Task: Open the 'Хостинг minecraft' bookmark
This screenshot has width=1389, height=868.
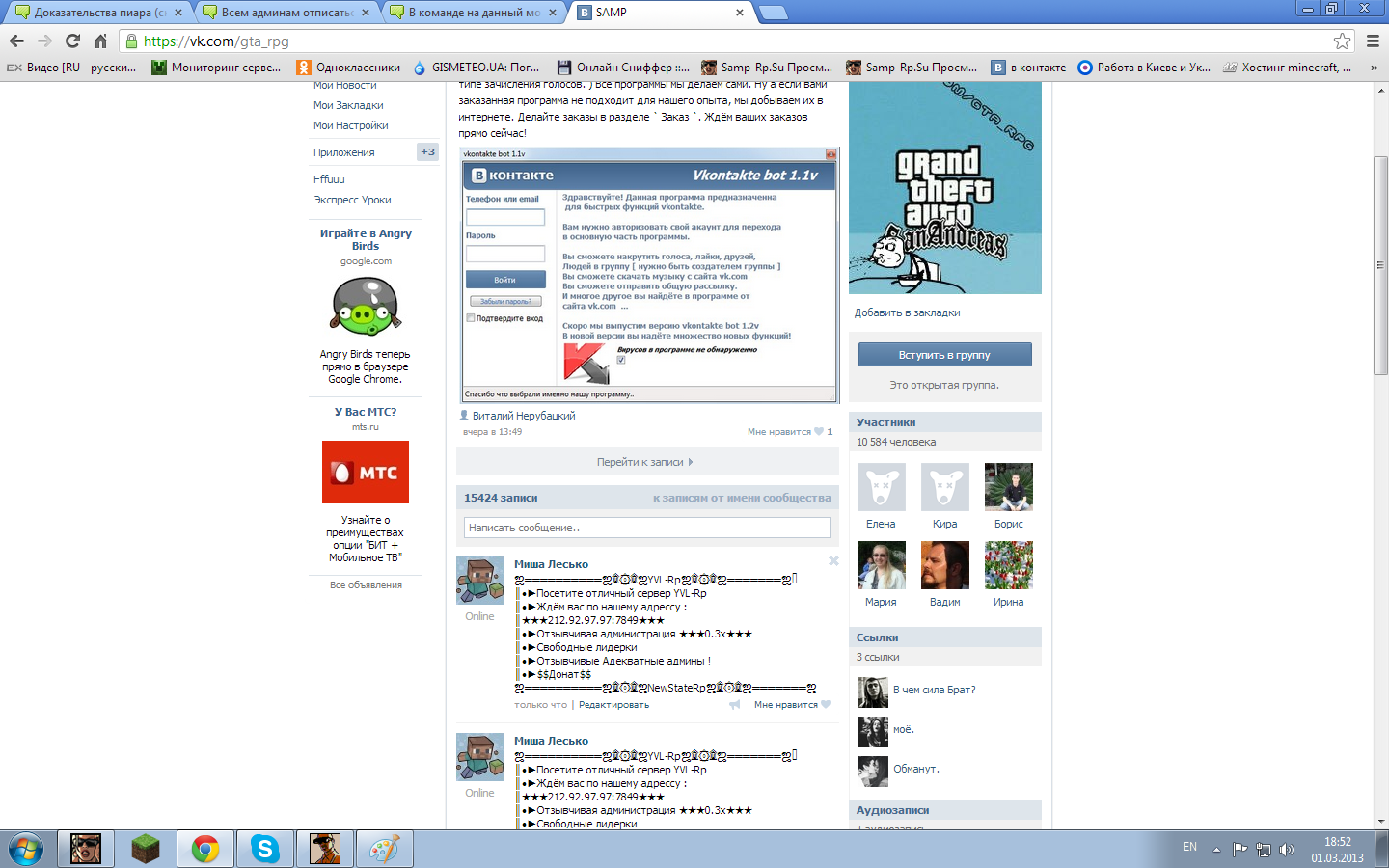Action: [x=1288, y=68]
